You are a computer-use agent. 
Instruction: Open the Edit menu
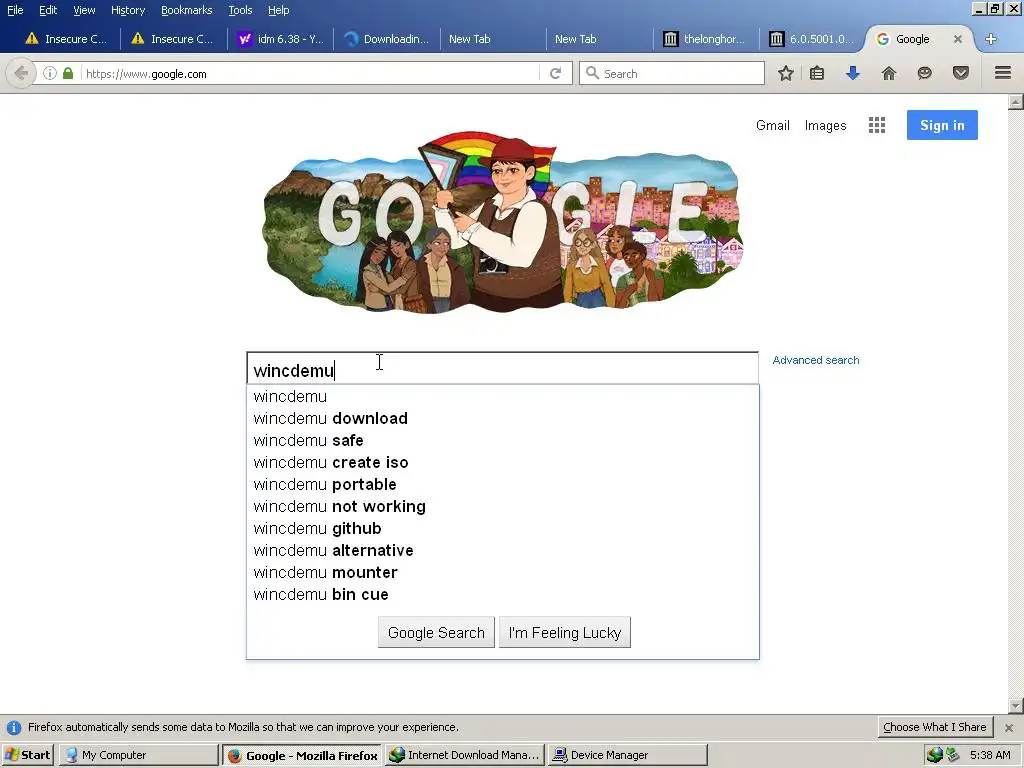click(x=48, y=10)
